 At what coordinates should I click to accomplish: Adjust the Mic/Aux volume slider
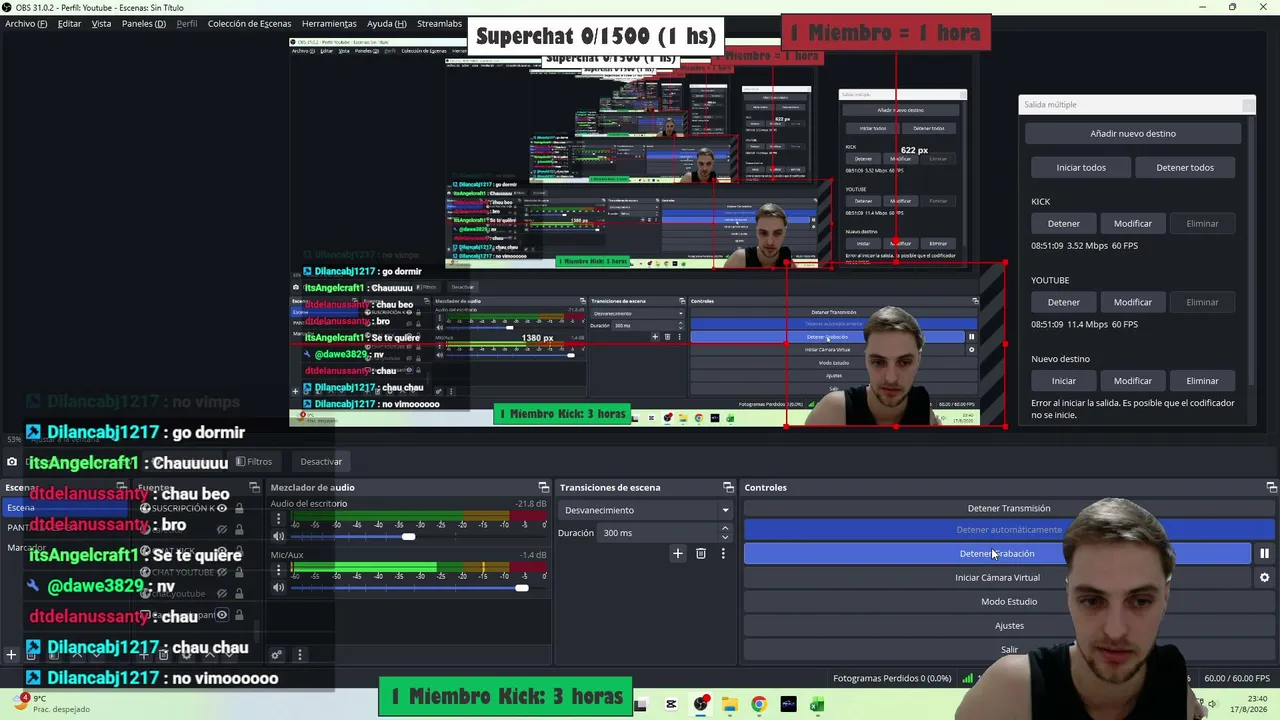(521, 587)
